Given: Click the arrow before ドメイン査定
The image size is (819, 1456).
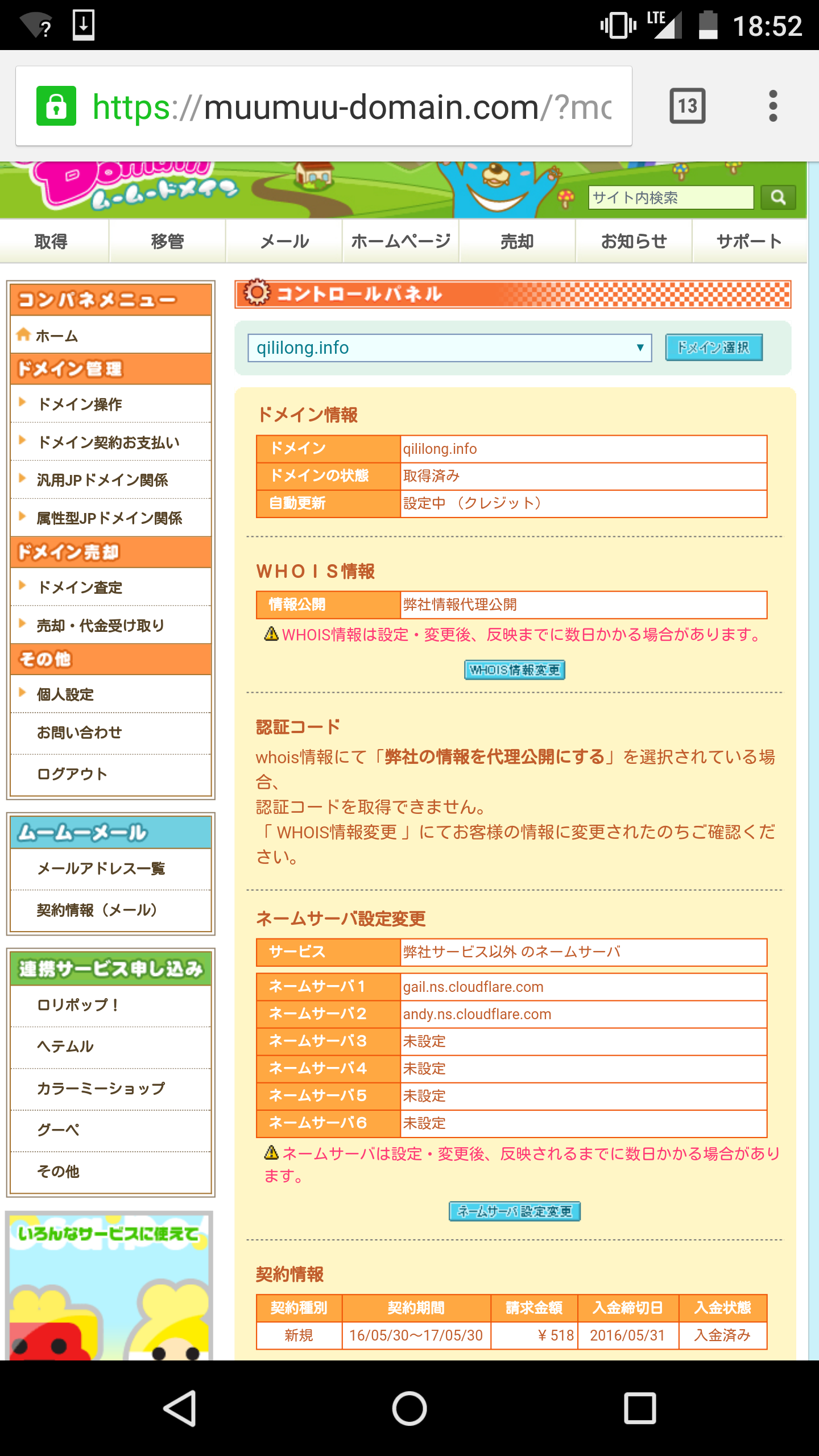Looking at the screenshot, I should [23, 585].
